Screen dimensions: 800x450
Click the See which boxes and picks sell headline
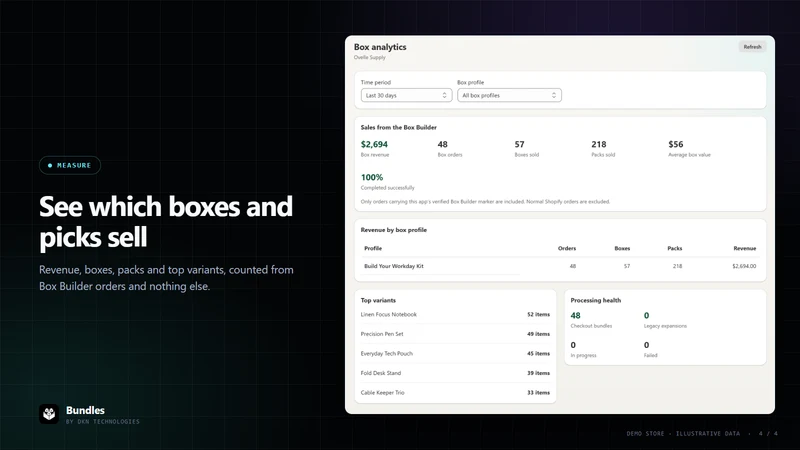(x=166, y=222)
